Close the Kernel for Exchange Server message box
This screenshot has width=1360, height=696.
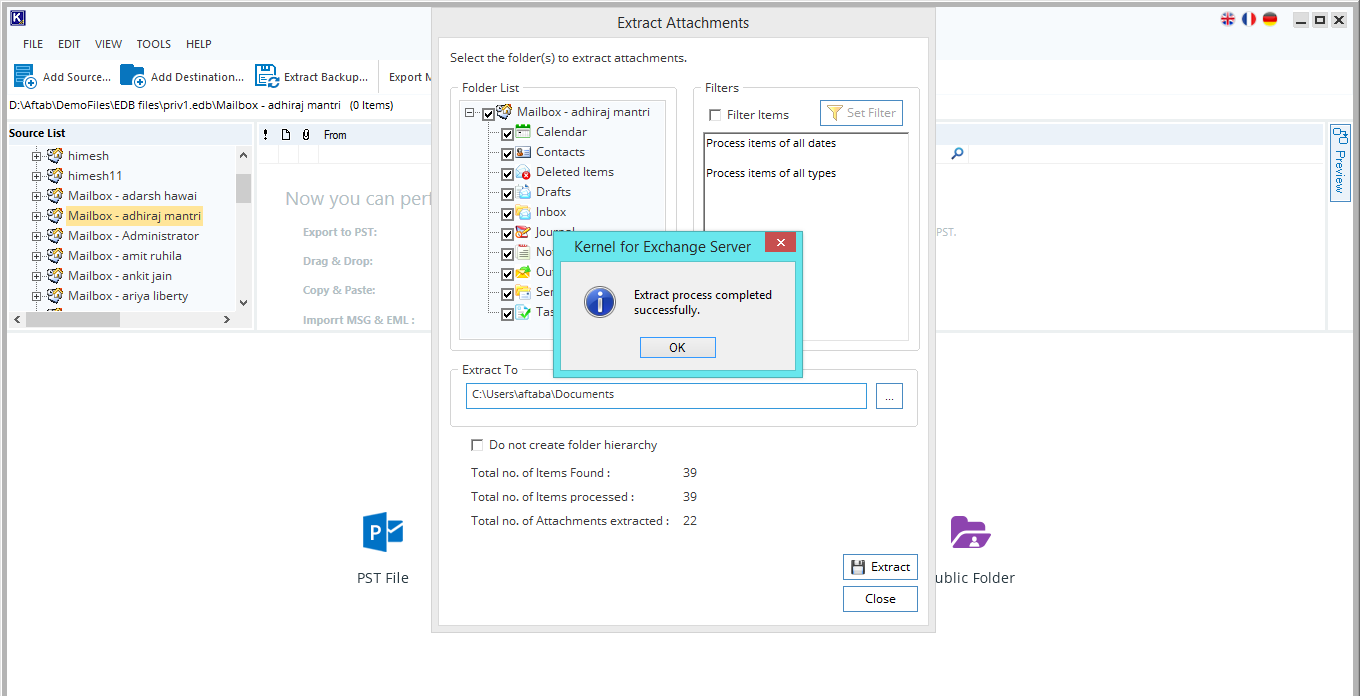(x=781, y=243)
